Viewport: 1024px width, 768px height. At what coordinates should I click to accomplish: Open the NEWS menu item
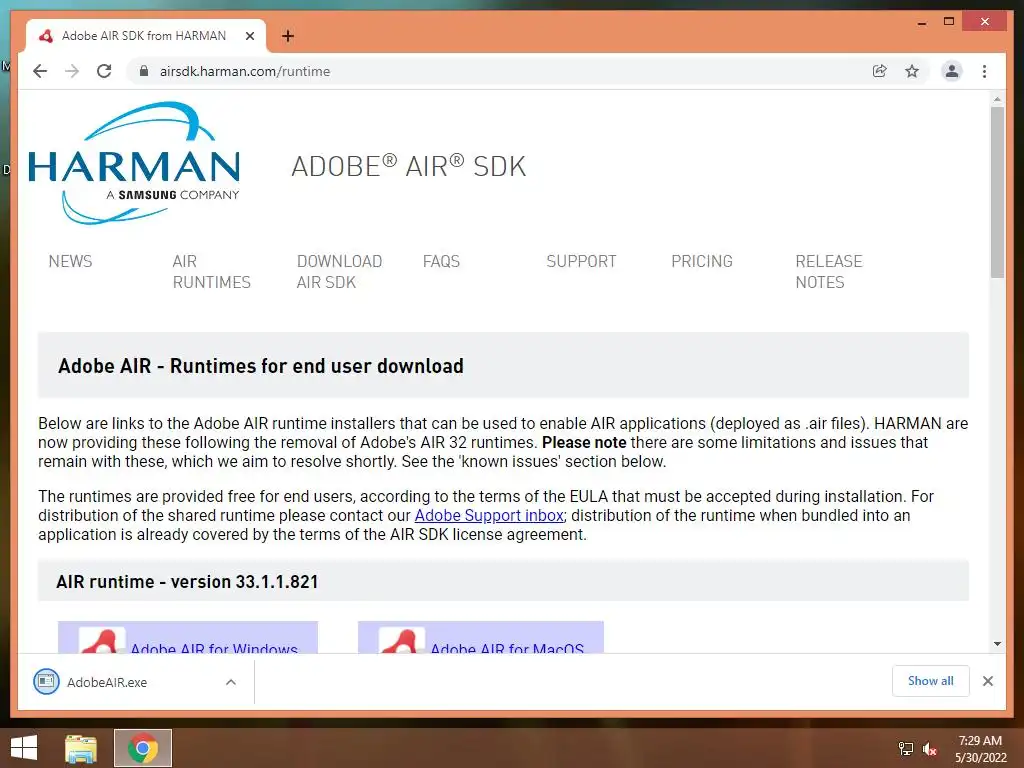[x=71, y=261]
